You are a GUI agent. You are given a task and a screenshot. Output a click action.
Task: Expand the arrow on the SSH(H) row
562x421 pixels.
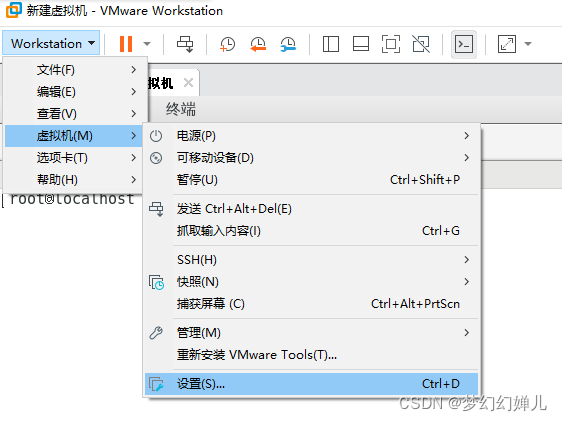coord(466,260)
